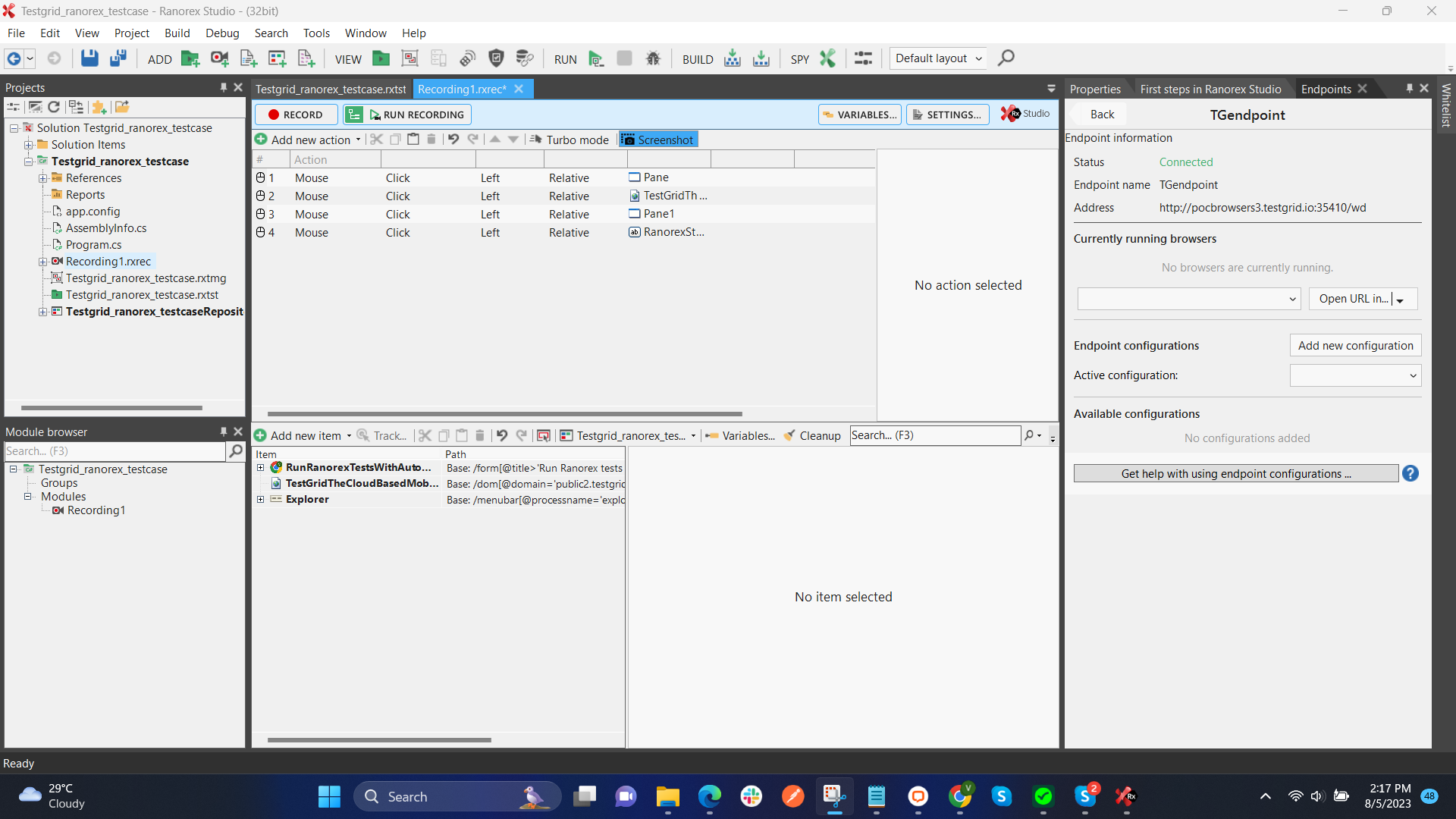The height and width of the screenshot is (819, 1456).
Task: Open the Active configuration dropdown
Action: [x=1355, y=375]
